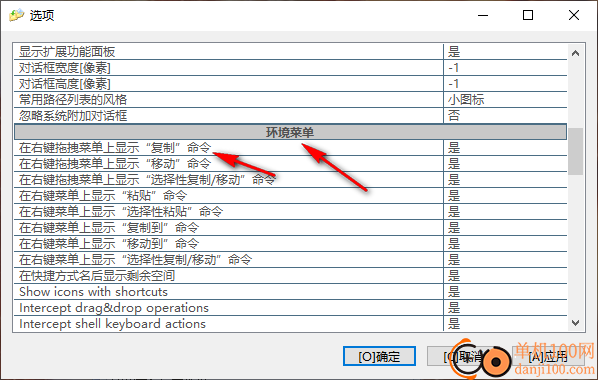
Task: Toggle 是 value for Intercept drag&drop operations
Action: click(505, 308)
